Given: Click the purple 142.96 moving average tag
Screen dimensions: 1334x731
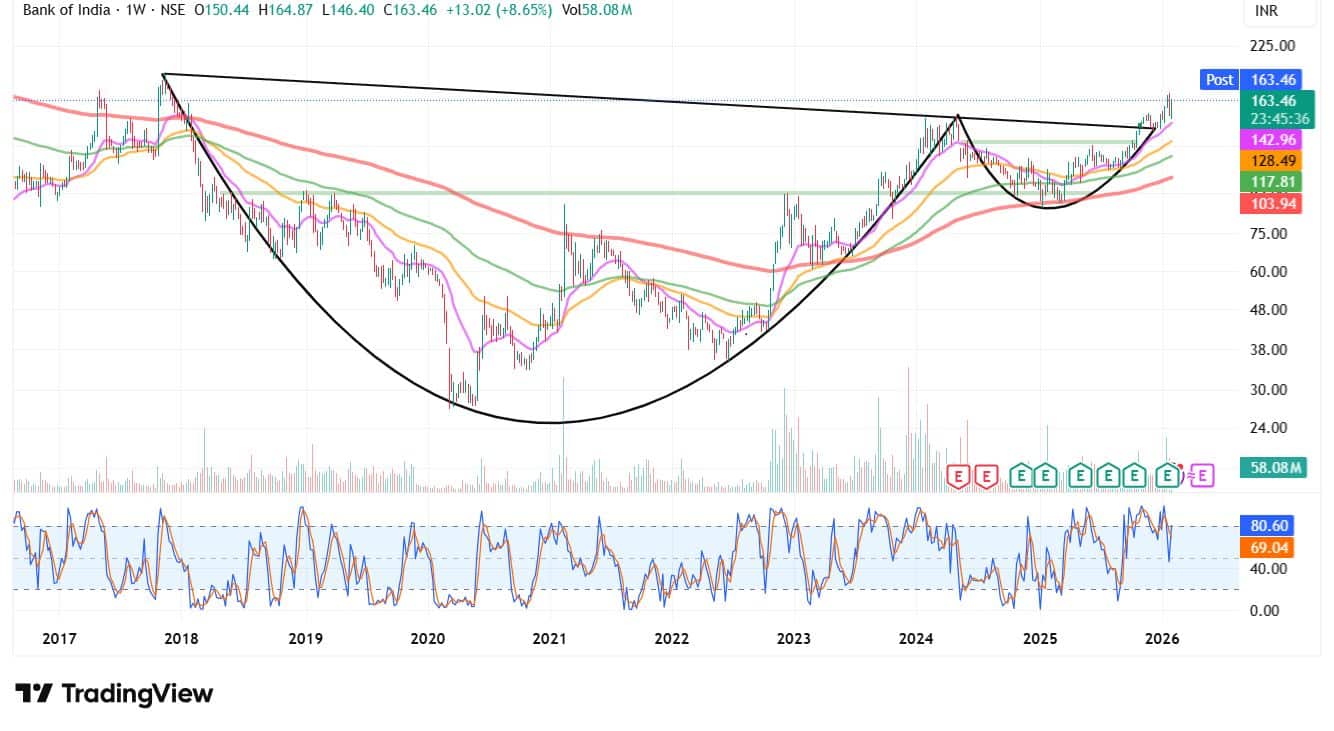Looking at the screenshot, I should (x=1273, y=139).
